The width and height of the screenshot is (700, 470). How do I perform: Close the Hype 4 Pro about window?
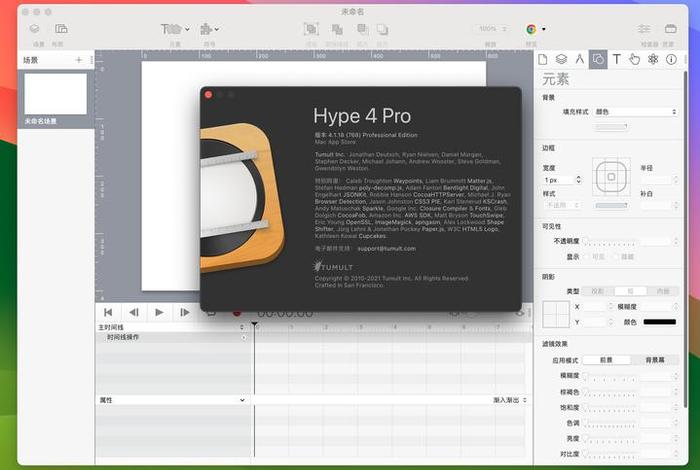coord(208,95)
